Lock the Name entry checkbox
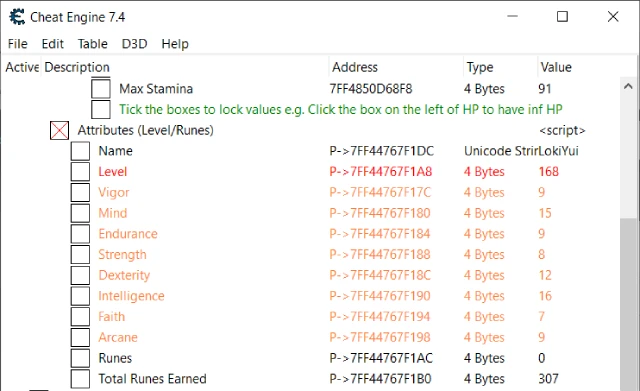640x391 pixels. [80, 151]
